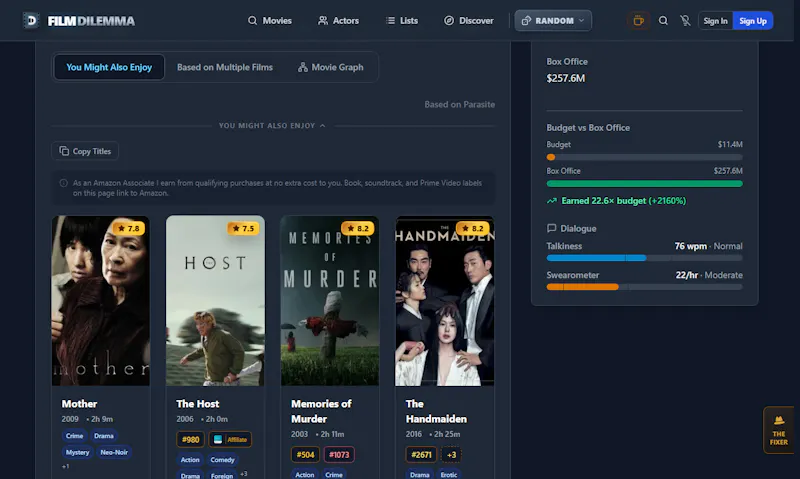Click the 76 wpm talkiness value
The height and width of the screenshot is (479, 800).
pyautogui.click(x=690, y=246)
